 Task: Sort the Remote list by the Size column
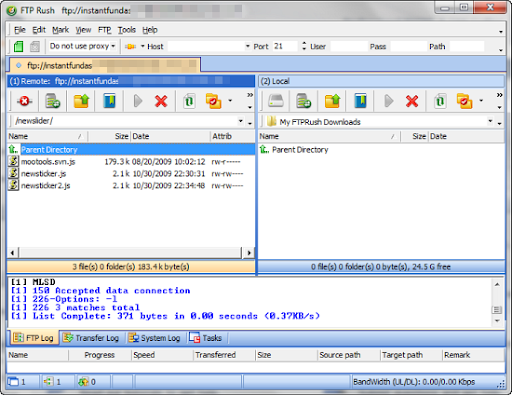point(109,136)
